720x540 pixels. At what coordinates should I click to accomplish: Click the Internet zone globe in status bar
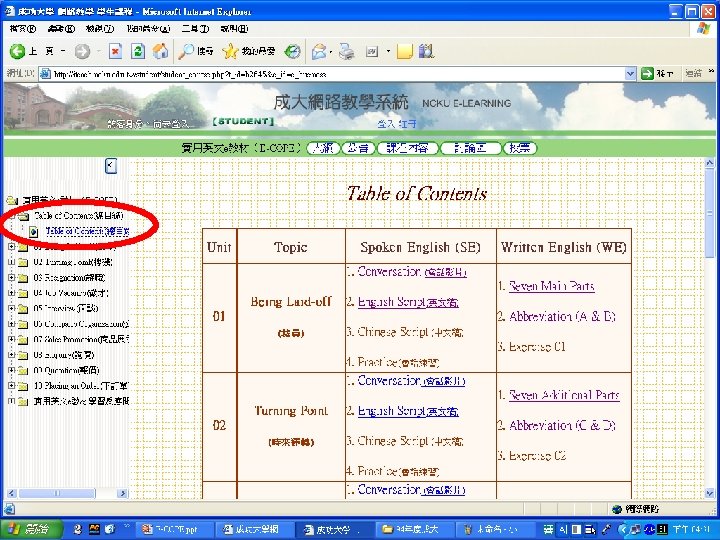[617, 509]
